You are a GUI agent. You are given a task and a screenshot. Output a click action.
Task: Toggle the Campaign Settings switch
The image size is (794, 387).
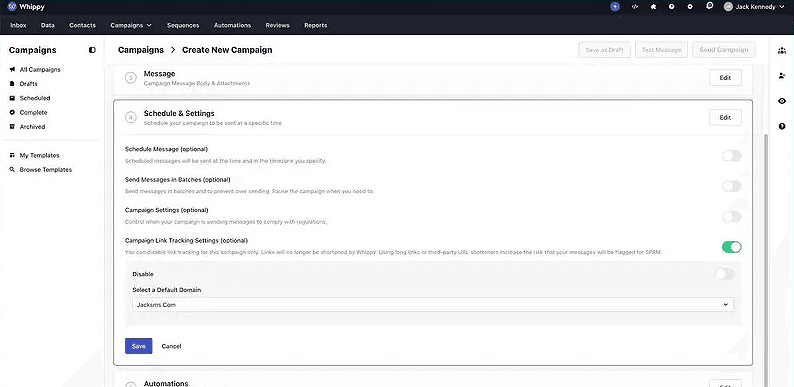[x=731, y=217]
